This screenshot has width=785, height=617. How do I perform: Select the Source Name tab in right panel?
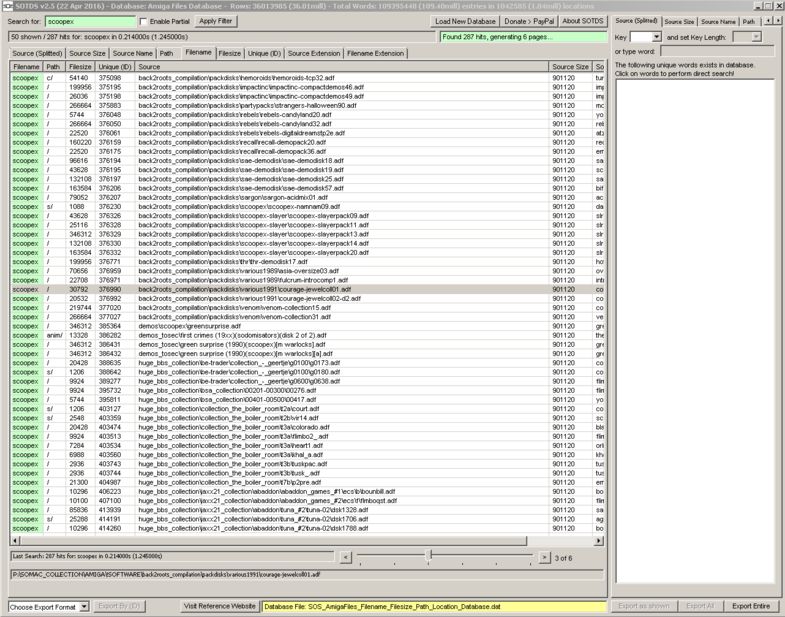(x=718, y=21)
